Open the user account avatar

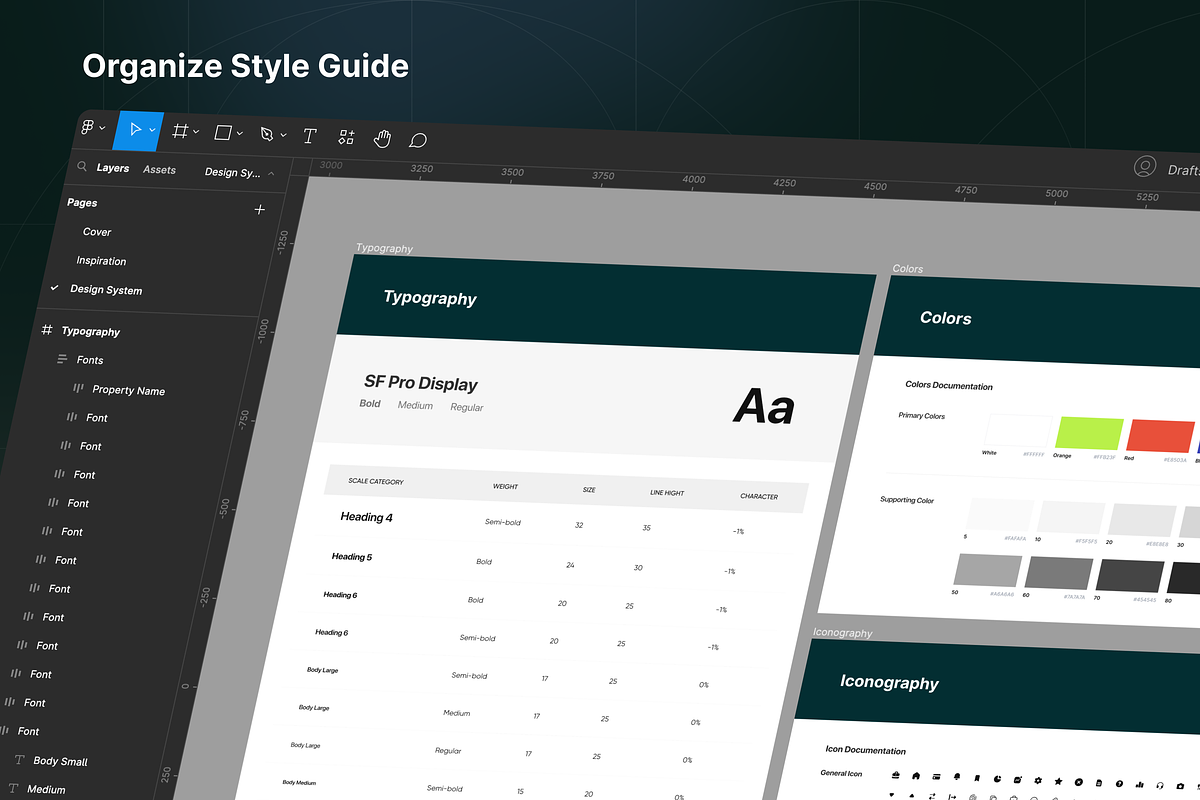click(x=1145, y=167)
